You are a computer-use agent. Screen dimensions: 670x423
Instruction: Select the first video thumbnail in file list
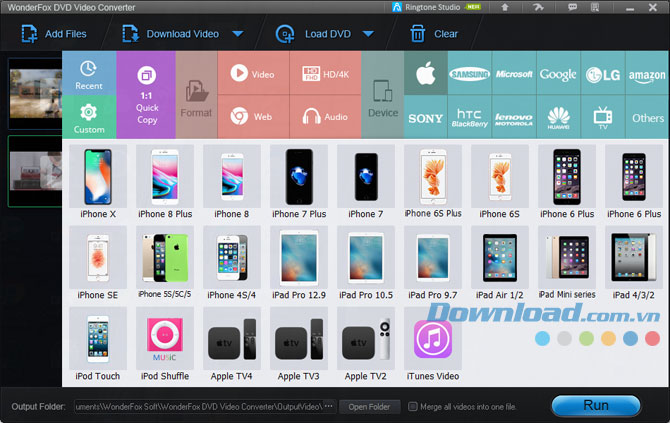35,94
